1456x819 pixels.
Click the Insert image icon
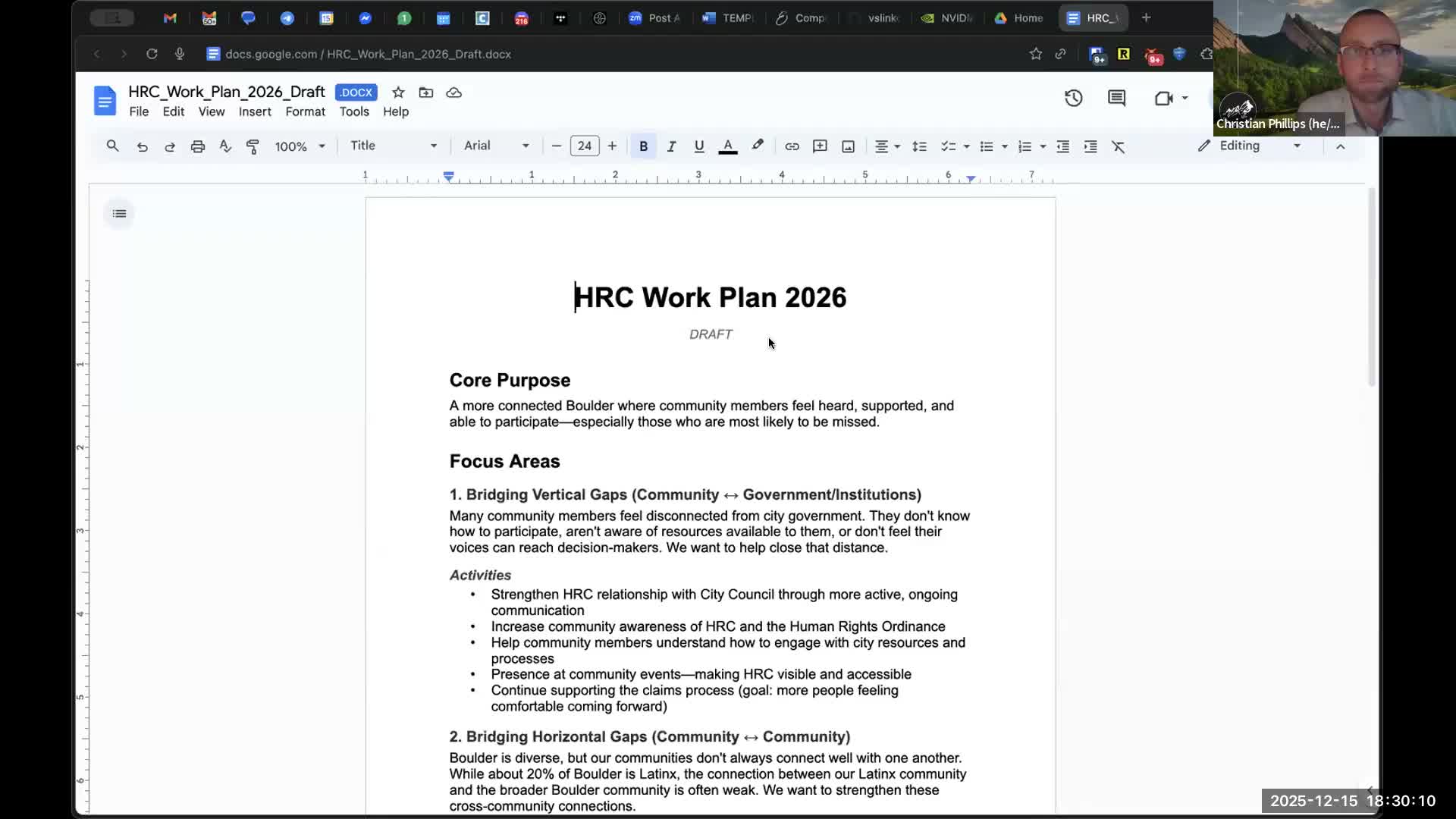[x=848, y=146]
